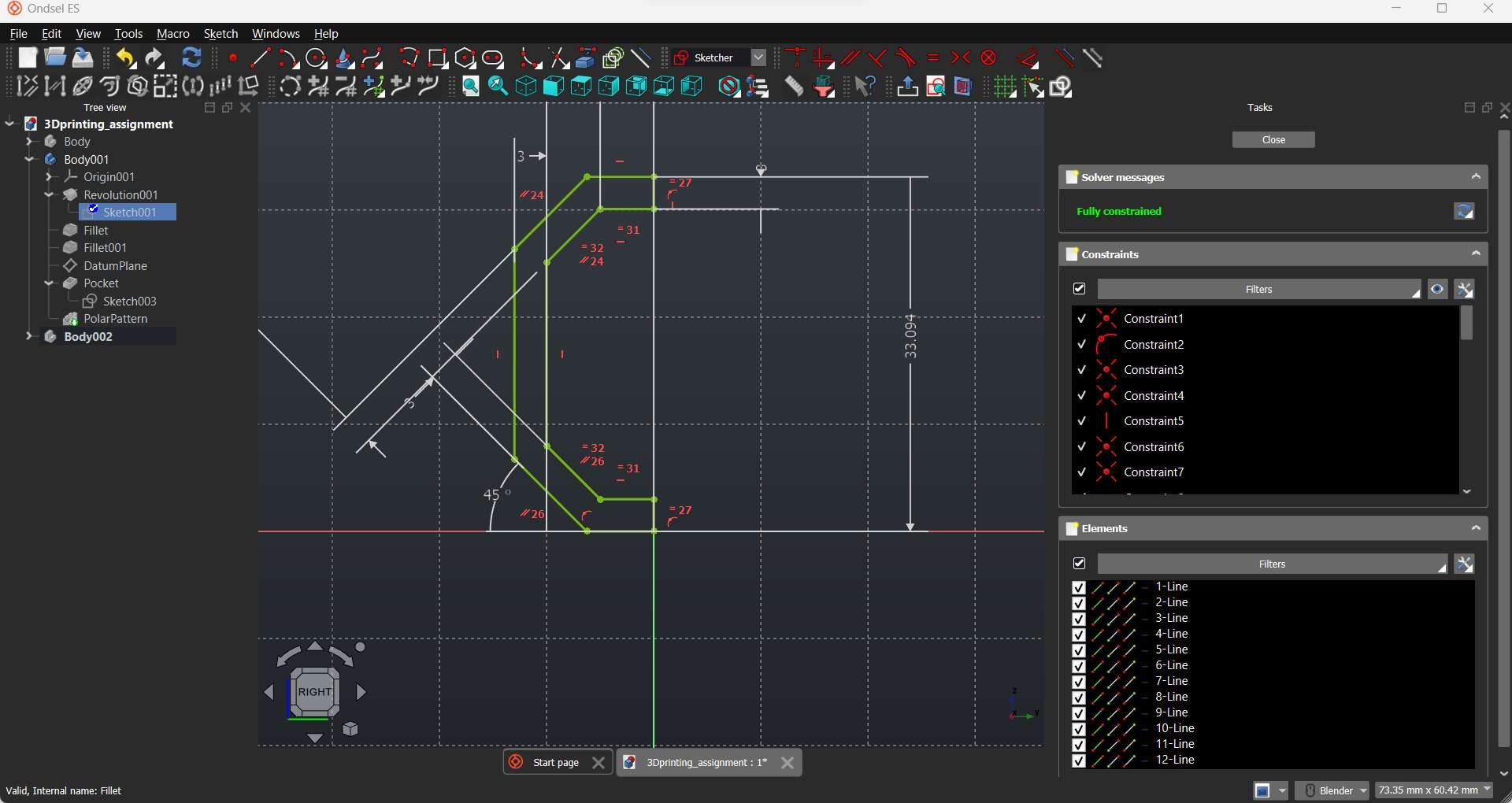Image resolution: width=1512 pixels, height=803 pixels.
Task: Toggle constraint visibility eye icon
Action: coord(1437,290)
